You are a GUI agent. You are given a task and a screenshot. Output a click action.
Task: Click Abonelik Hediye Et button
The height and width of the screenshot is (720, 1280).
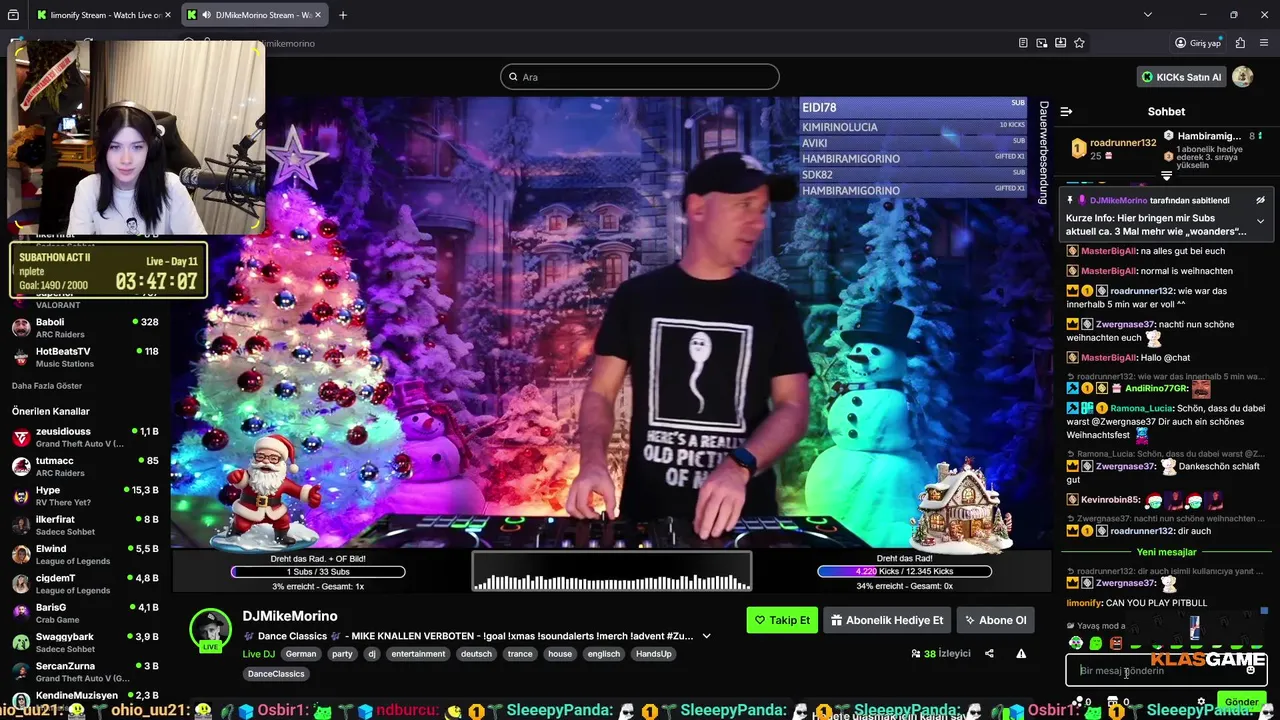coord(887,620)
